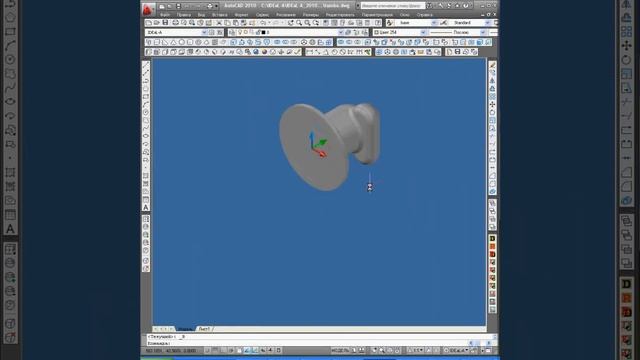Screen dimensions: 640x360
Task: Toggle Polar tracking in status bar
Action: [x=231, y=351]
